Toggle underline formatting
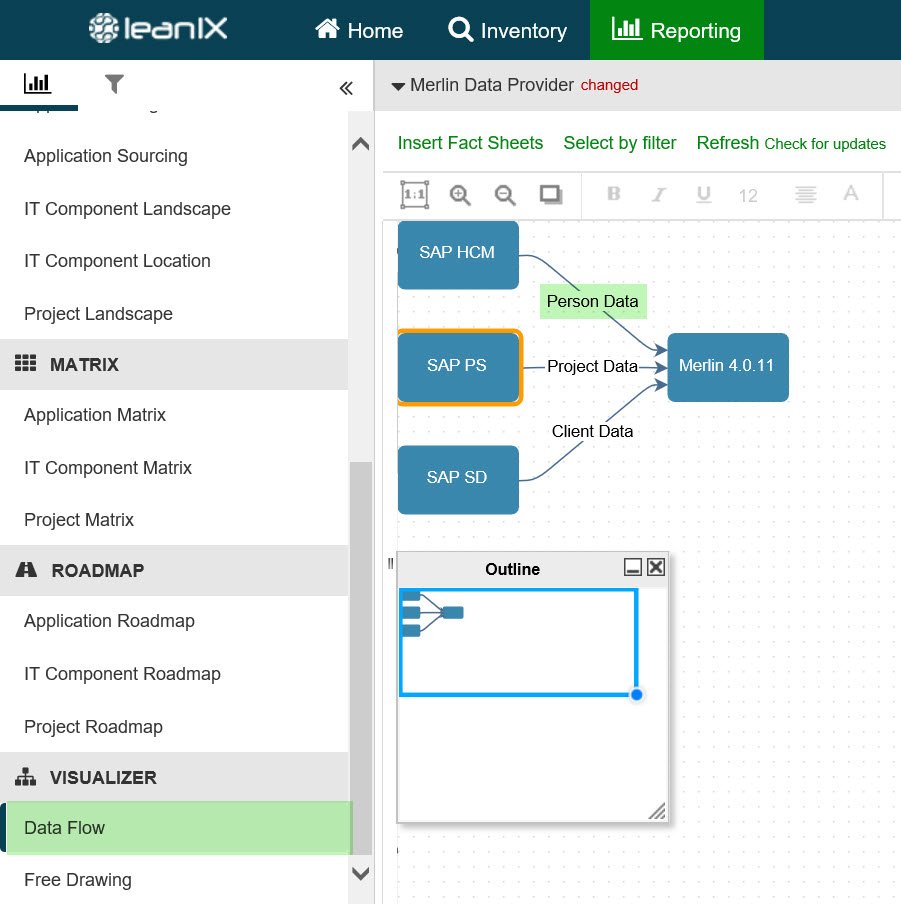 pyautogui.click(x=703, y=194)
